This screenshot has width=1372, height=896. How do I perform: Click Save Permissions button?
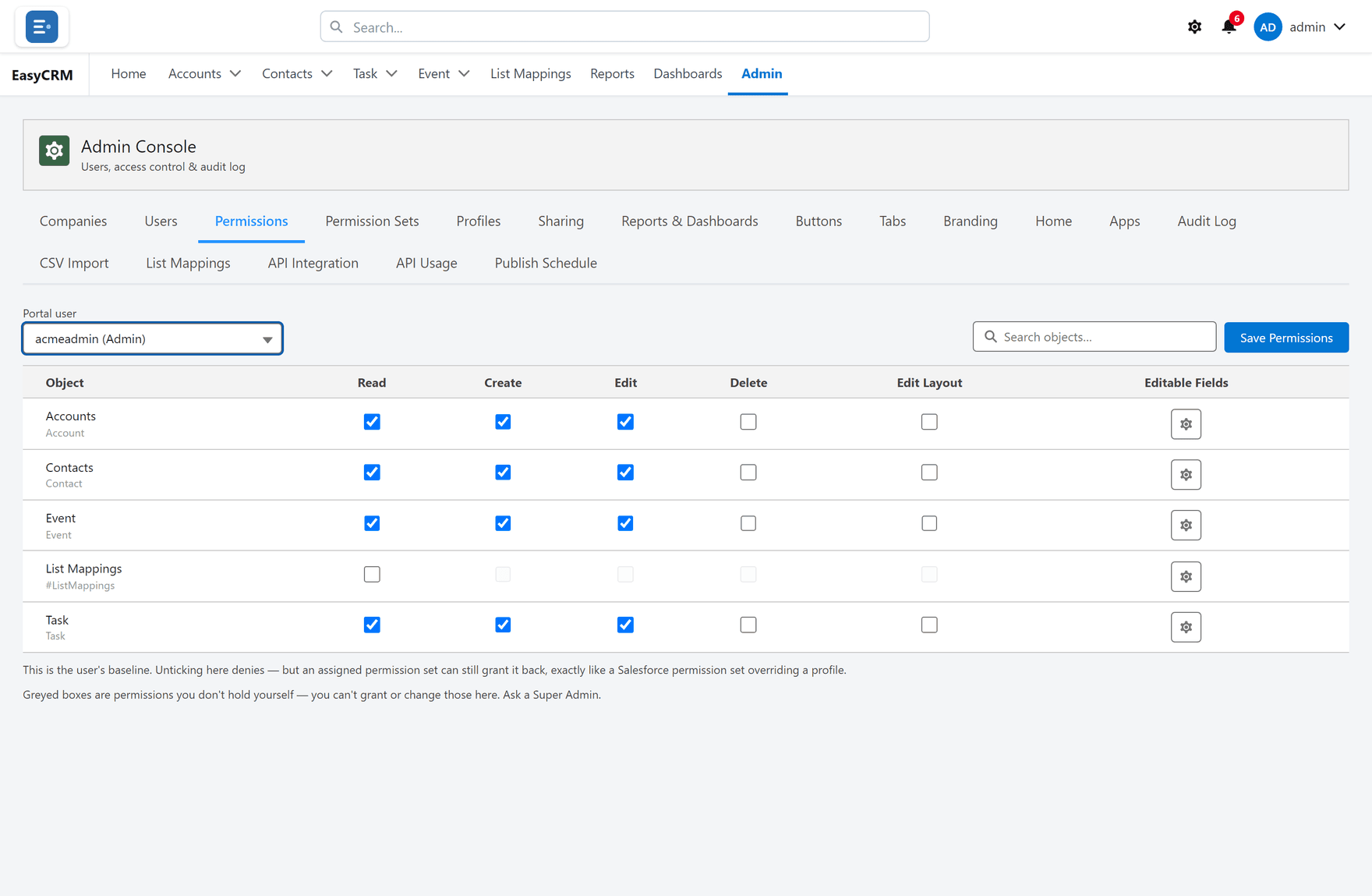[1286, 338]
